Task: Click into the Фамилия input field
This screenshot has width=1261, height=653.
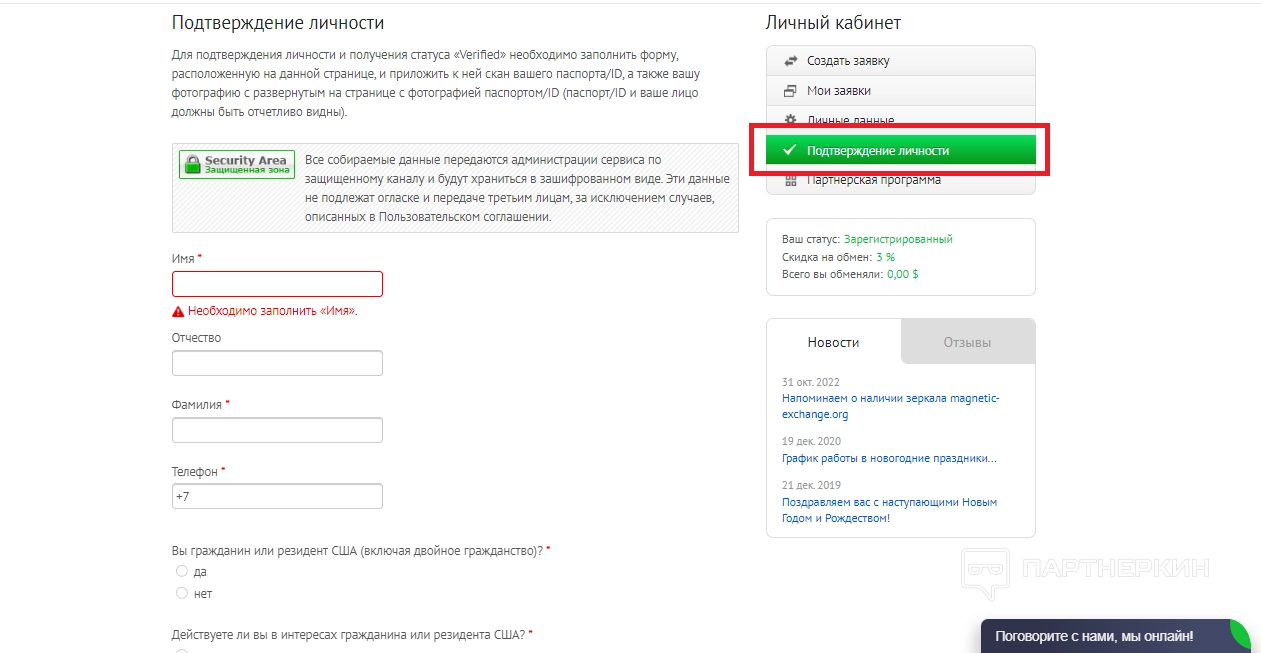Action: 277,430
